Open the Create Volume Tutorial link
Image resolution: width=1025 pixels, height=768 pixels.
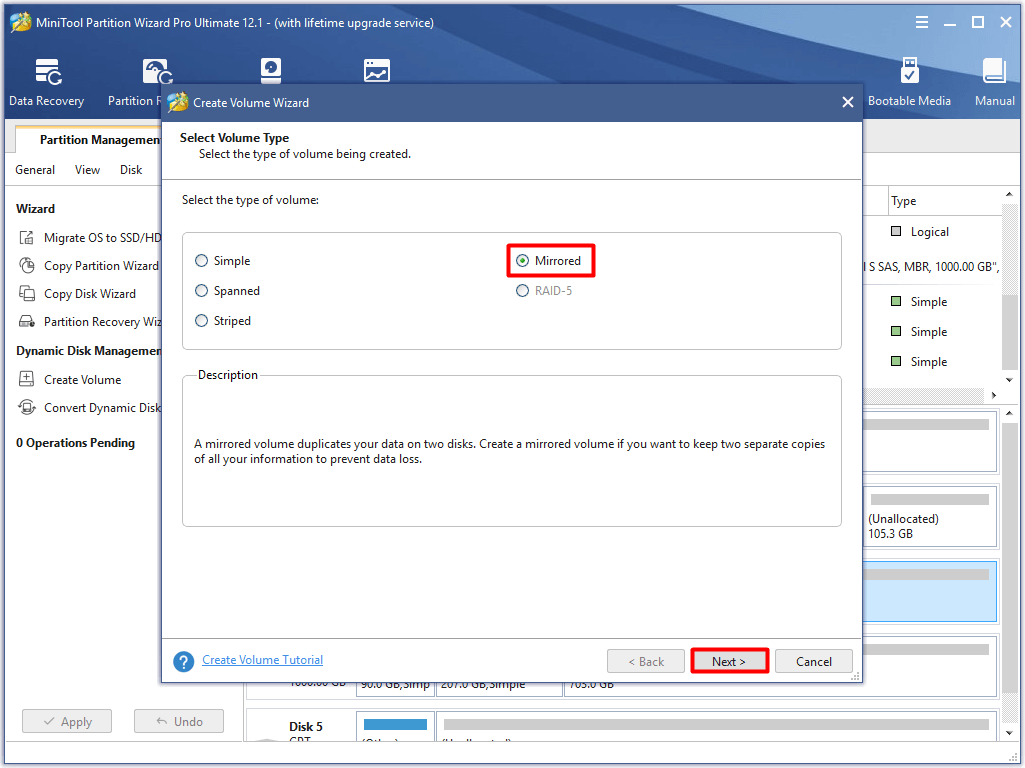click(262, 660)
